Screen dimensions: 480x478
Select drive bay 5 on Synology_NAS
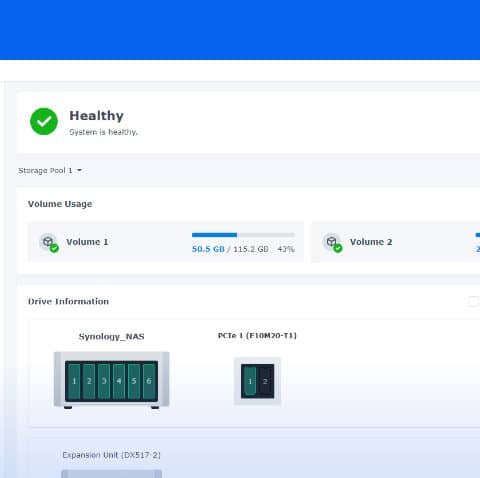tap(134, 381)
